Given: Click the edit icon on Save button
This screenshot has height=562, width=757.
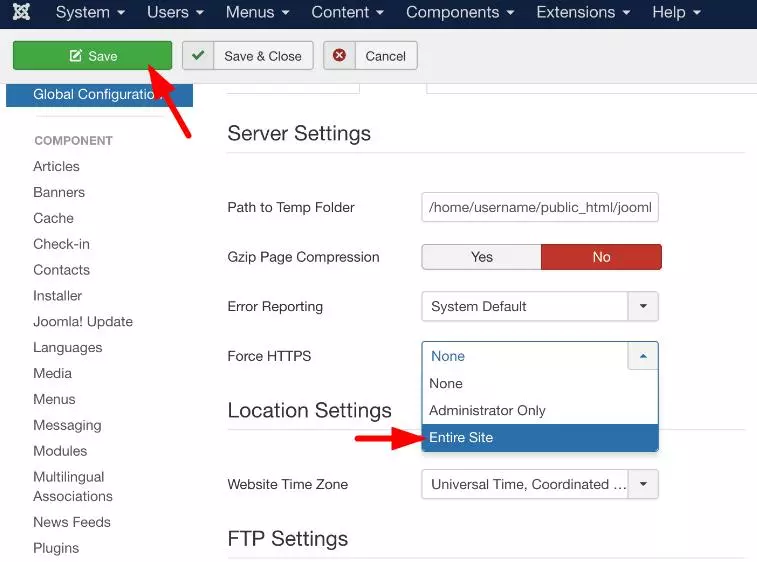Looking at the screenshot, I should [x=75, y=56].
